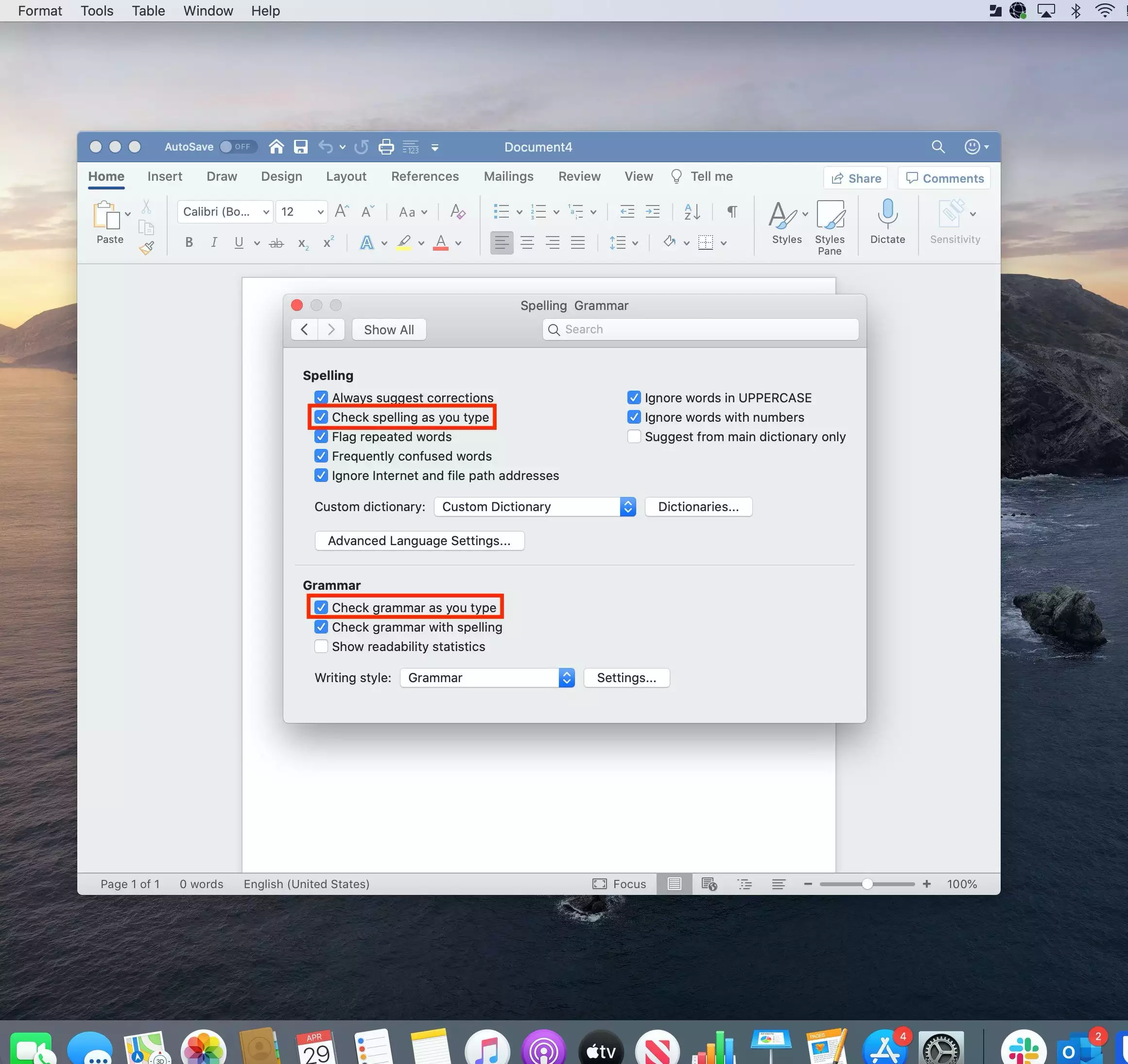
Task: Click the Bold formatting icon
Action: click(189, 243)
